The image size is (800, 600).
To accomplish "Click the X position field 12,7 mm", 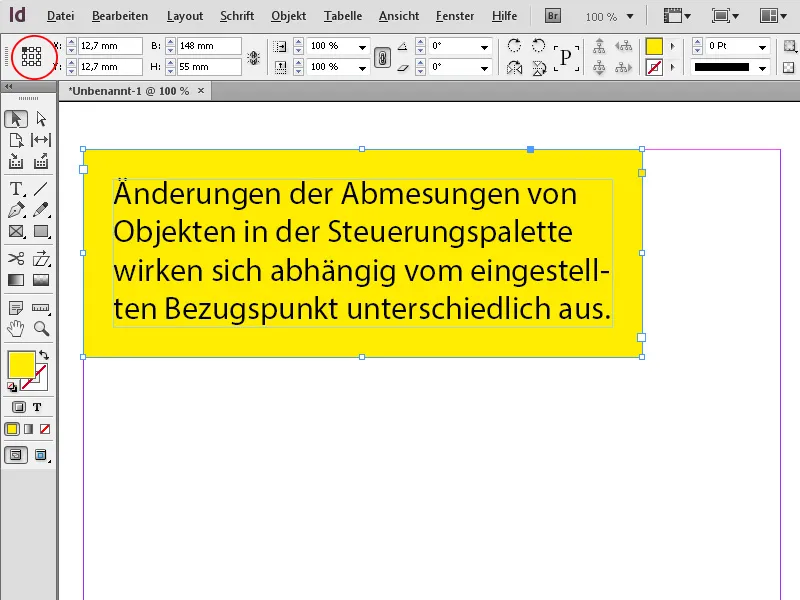I will pos(110,46).
